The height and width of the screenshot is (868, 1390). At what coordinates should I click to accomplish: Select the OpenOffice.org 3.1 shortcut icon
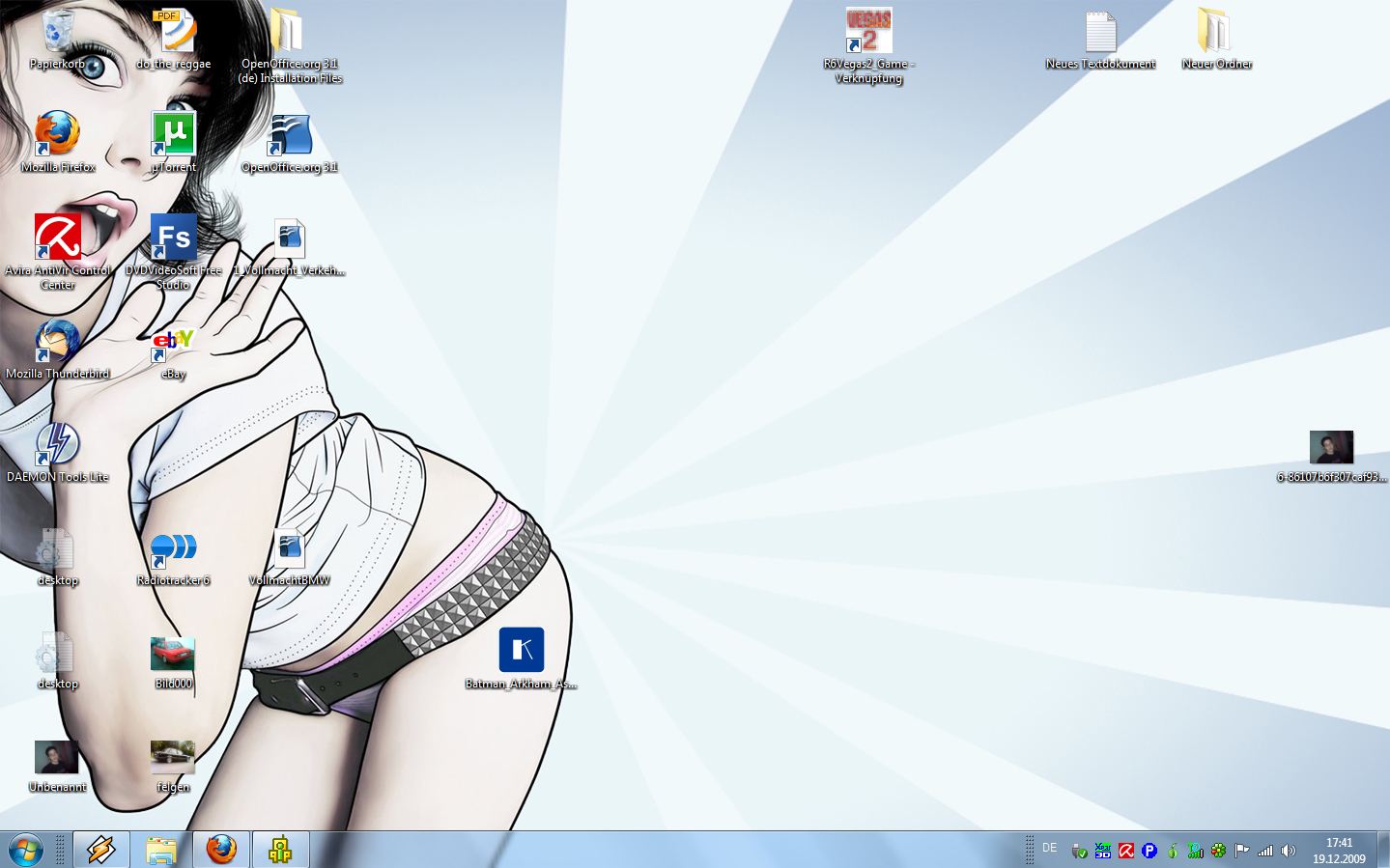pos(290,135)
